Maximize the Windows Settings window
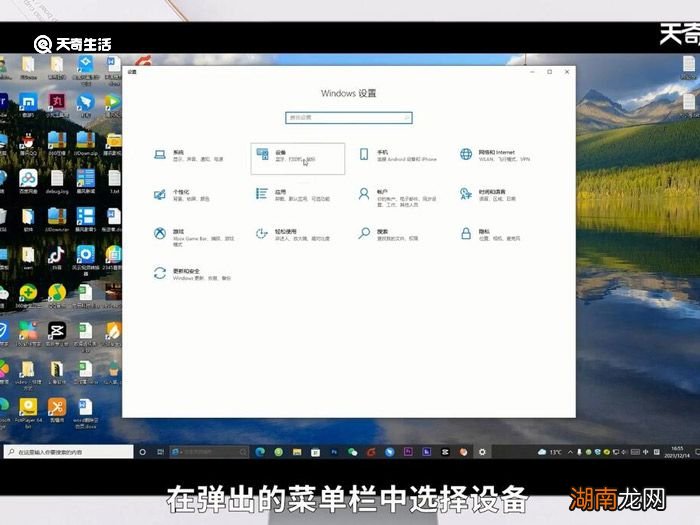700x525 pixels. [x=550, y=72]
